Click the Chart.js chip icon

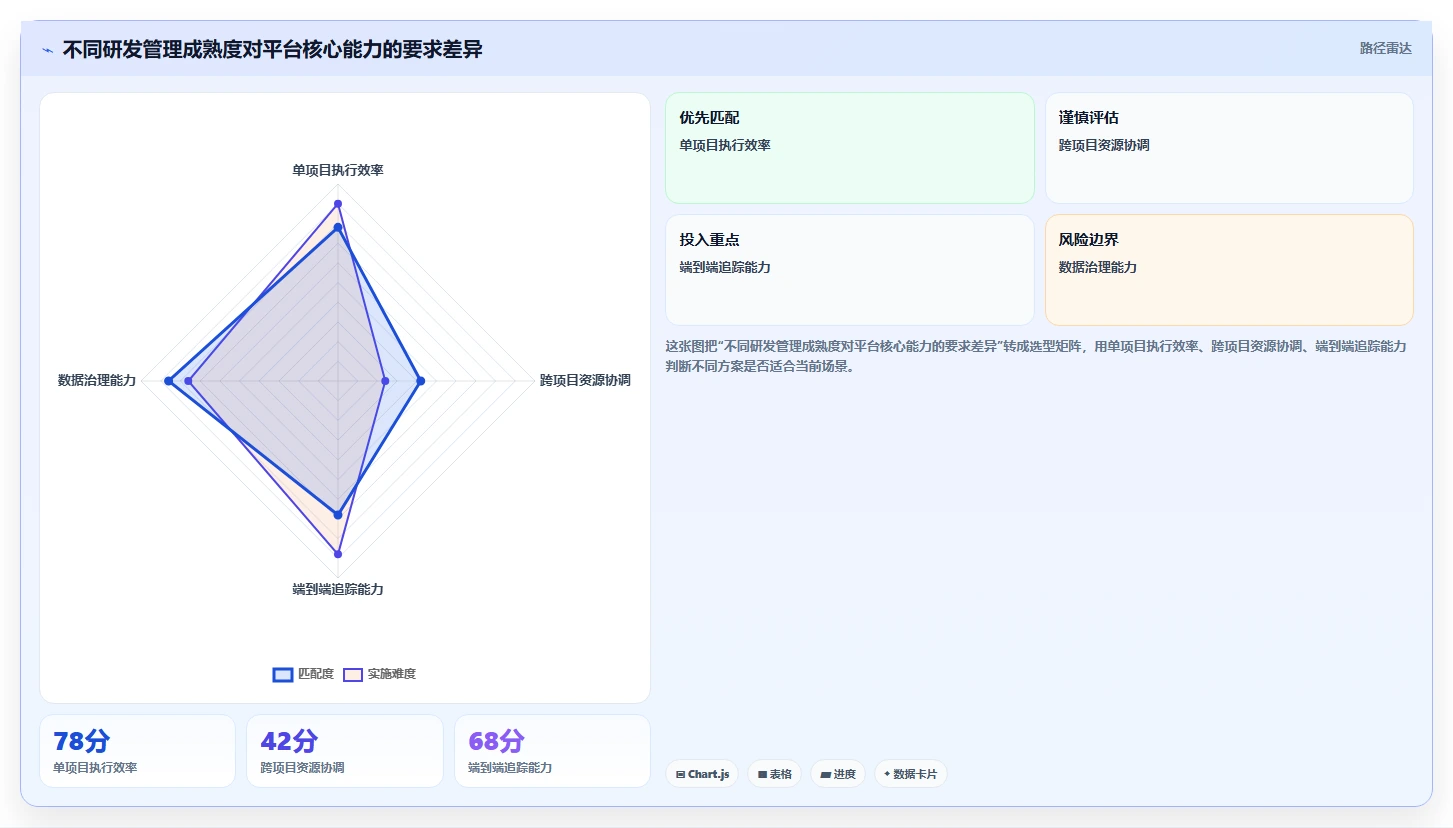[680, 774]
